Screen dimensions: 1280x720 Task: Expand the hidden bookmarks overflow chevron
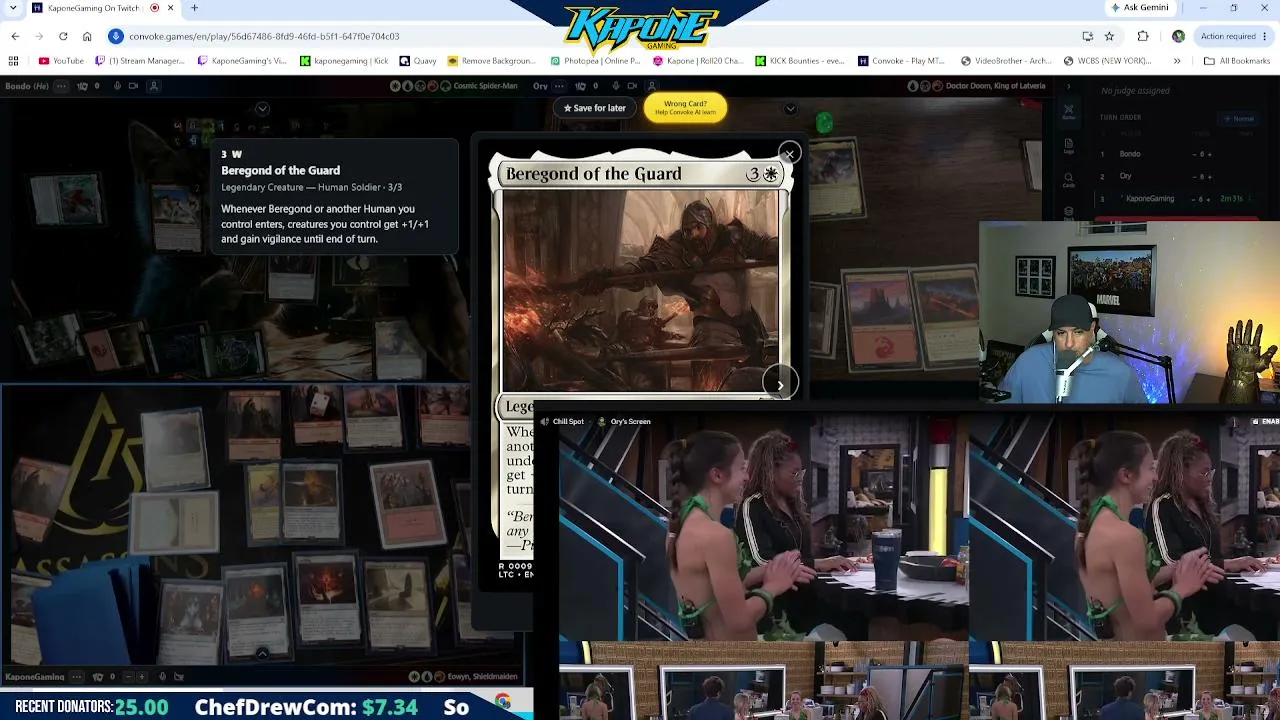(x=1177, y=61)
